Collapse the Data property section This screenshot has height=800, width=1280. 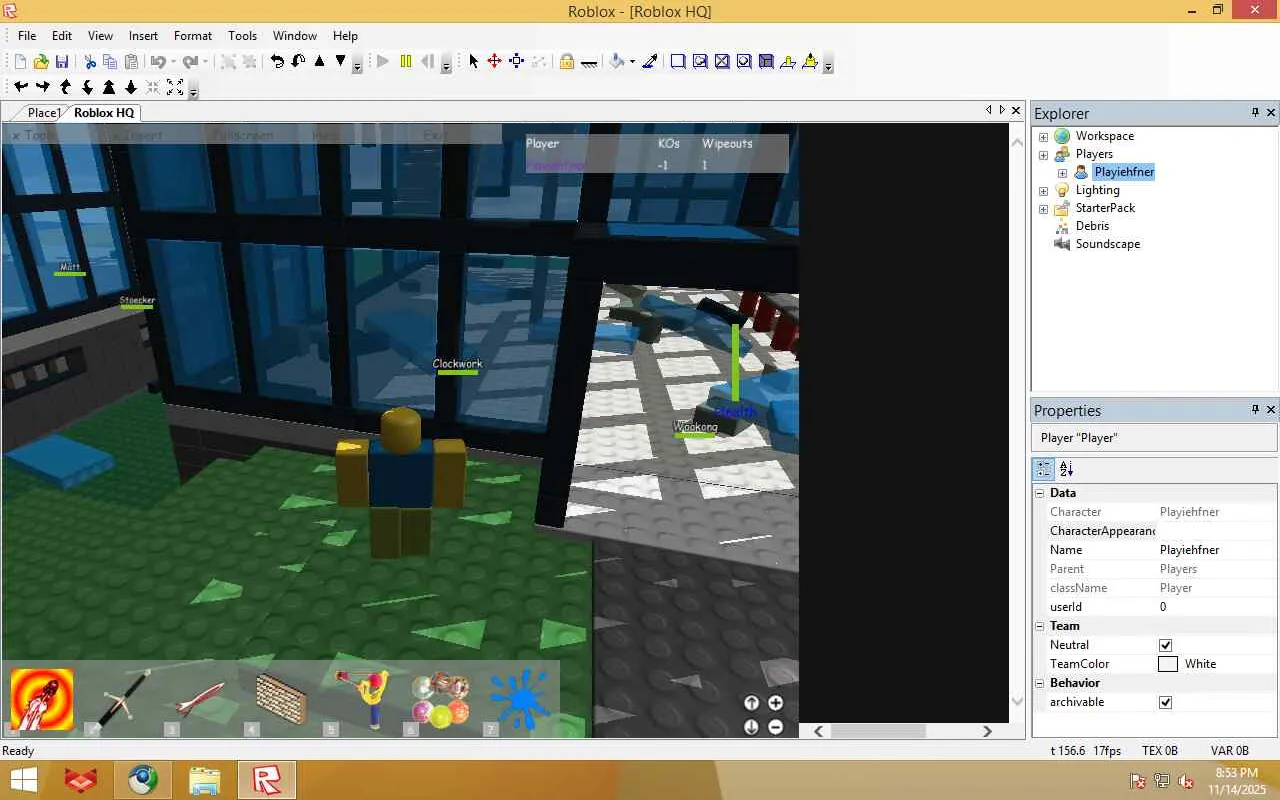click(1040, 493)
